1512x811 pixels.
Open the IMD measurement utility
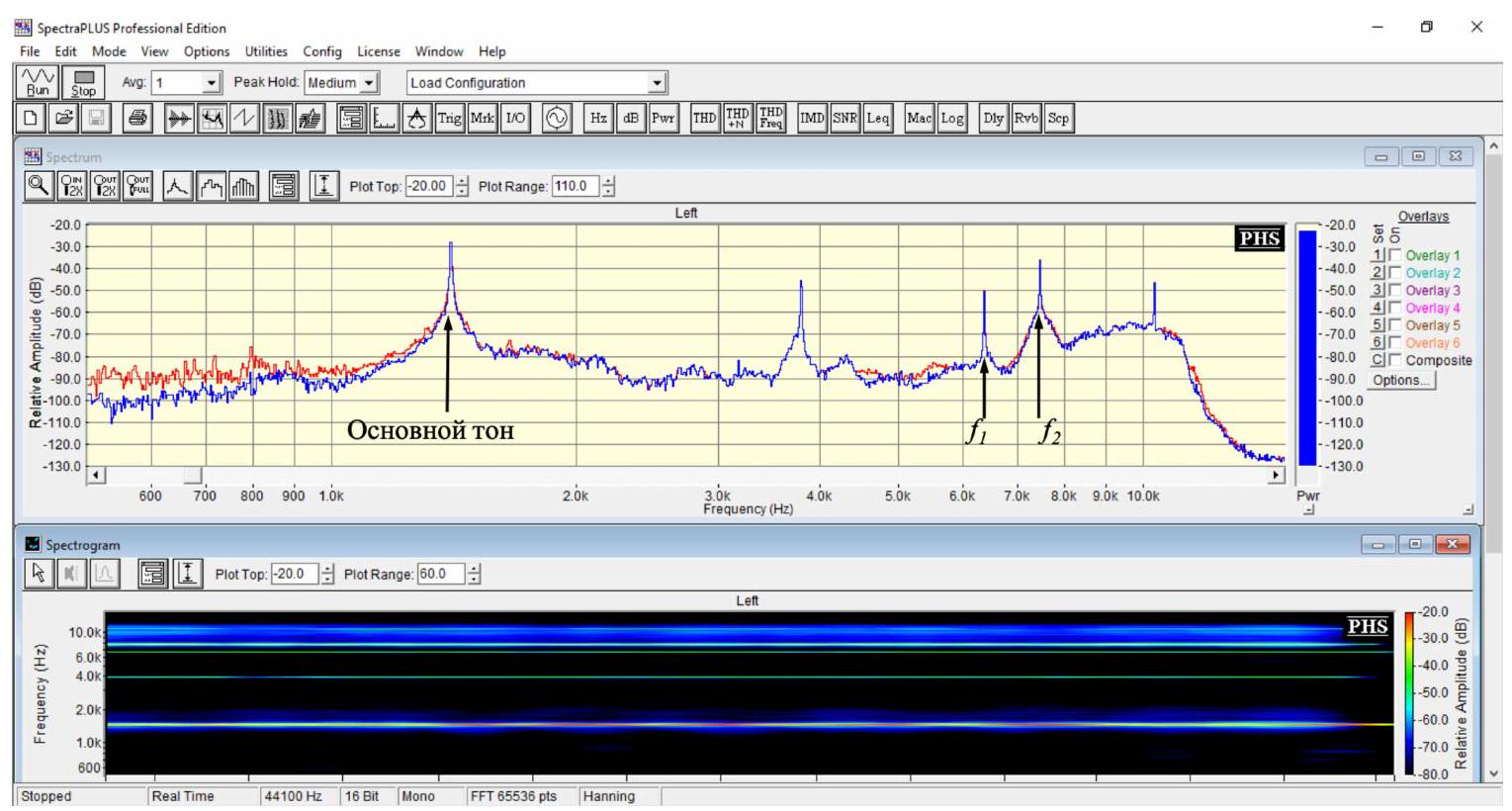click(x=812, y=119)
